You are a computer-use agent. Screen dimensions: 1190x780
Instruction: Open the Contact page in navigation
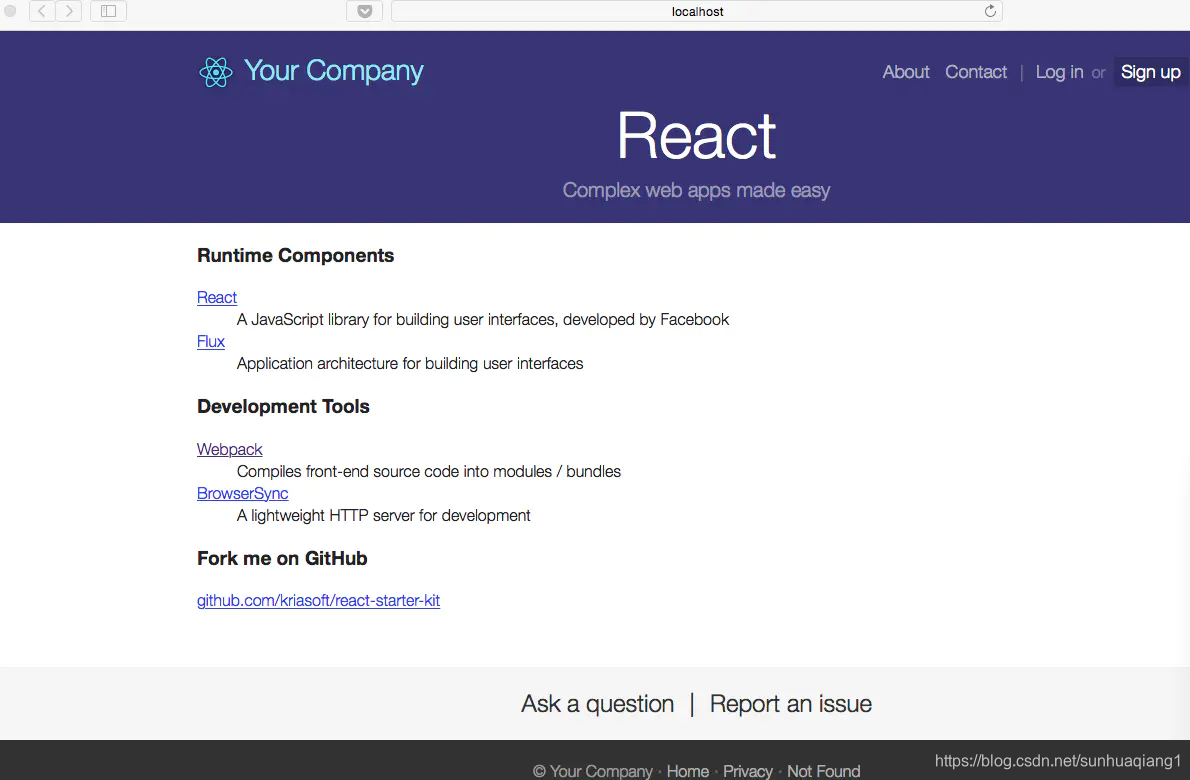(976, 72)
